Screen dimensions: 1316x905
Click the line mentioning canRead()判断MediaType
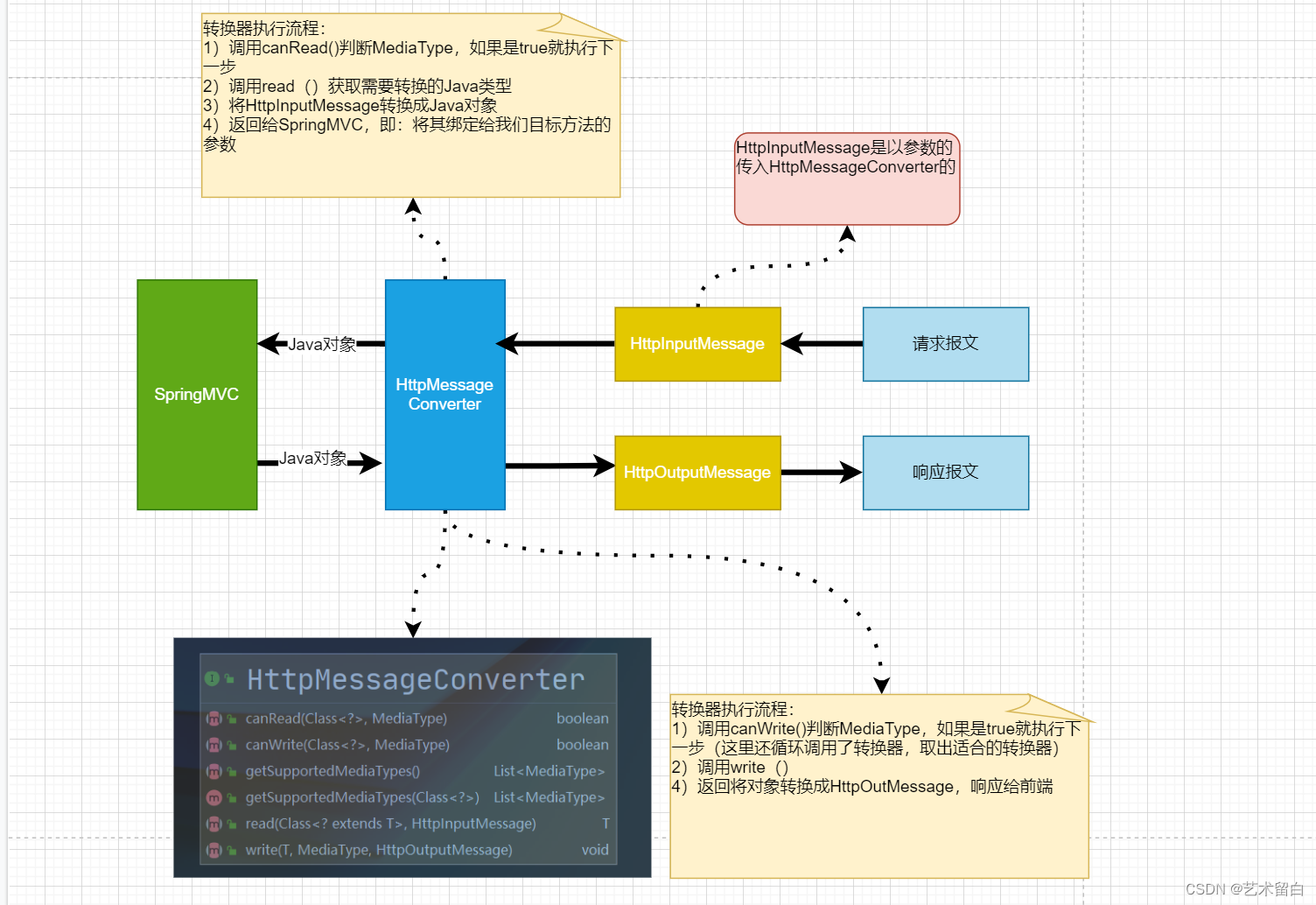408,48
